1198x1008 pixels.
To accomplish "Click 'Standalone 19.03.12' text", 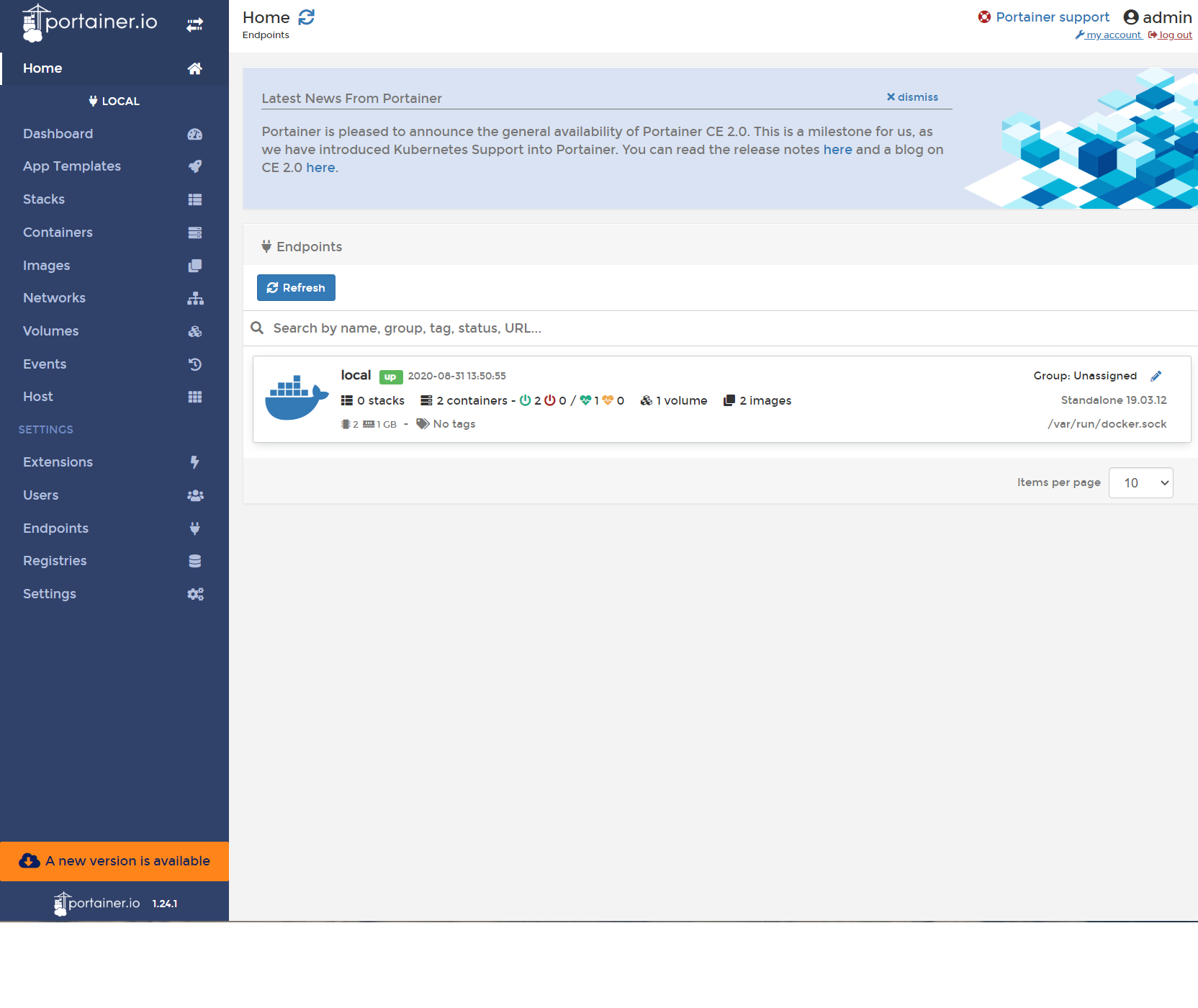I will coord(1114,400).
